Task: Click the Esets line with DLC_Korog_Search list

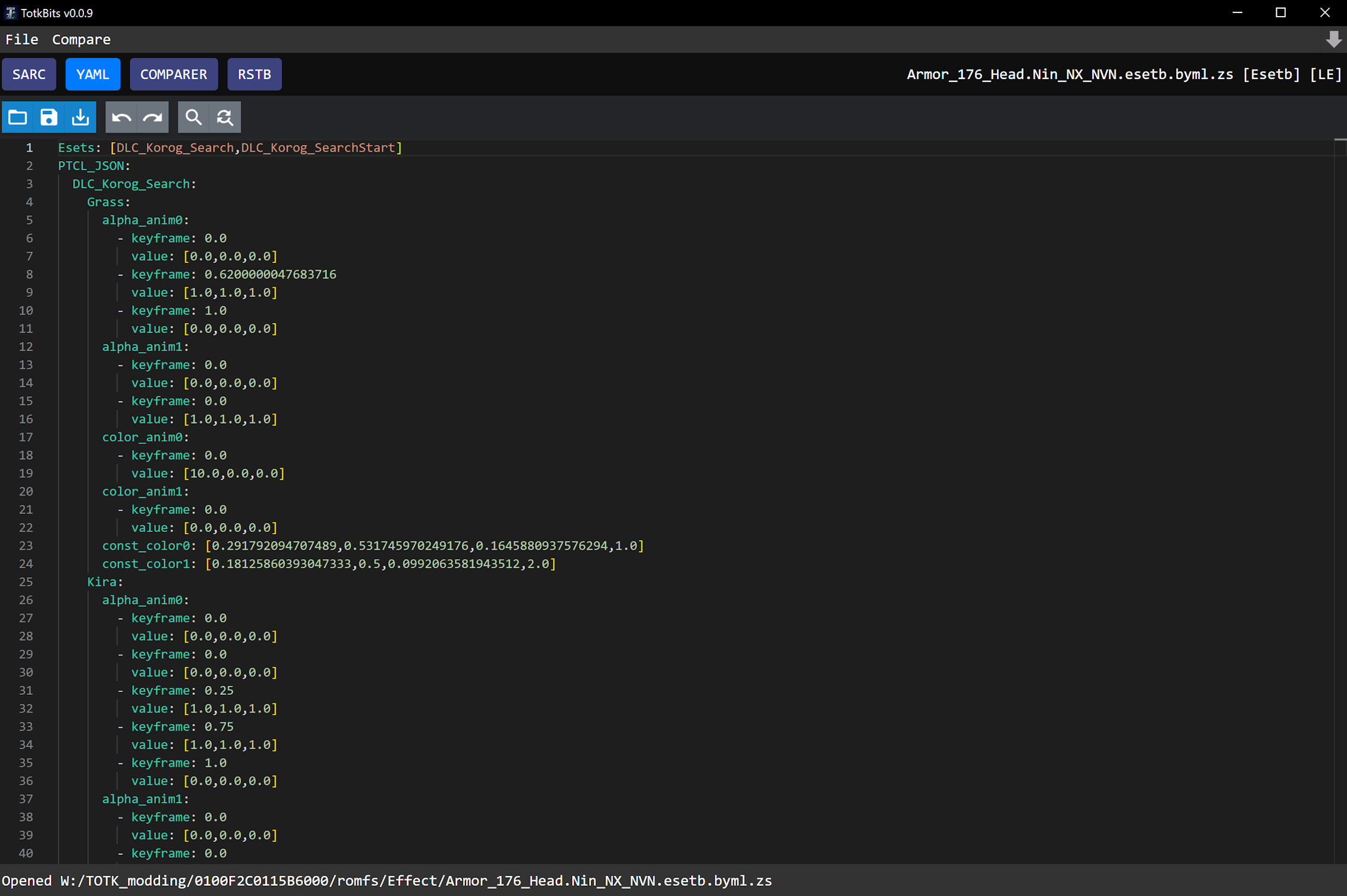Action: 230,148
